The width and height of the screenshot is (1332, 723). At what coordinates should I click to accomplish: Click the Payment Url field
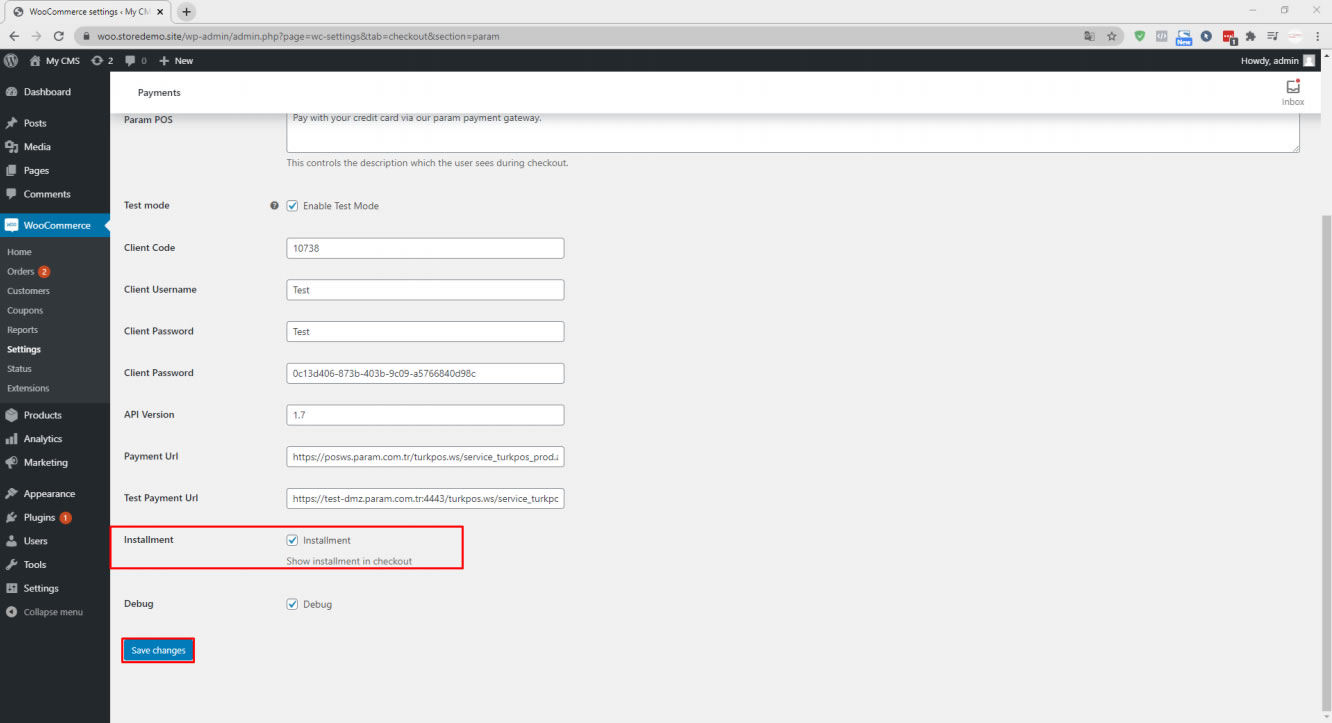coord(425,456)
